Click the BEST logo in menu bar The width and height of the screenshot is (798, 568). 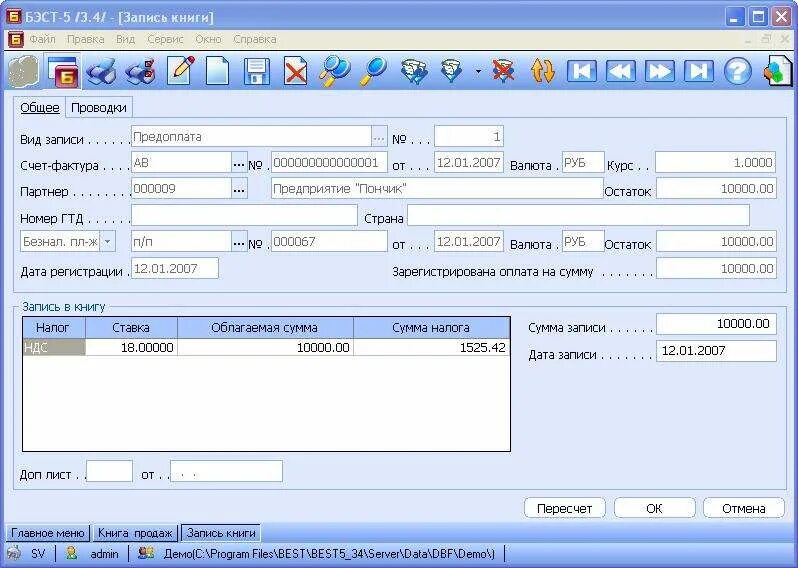pyautogui.click(x=16, y=39)
